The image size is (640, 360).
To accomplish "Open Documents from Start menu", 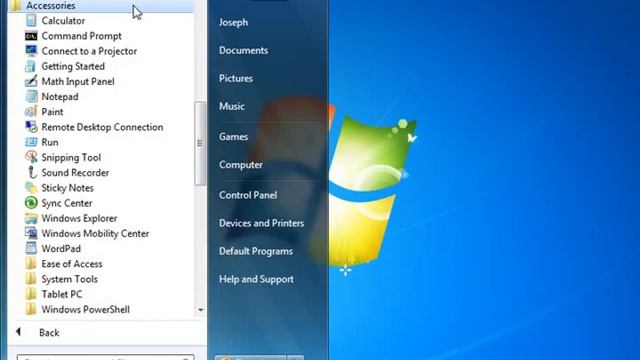I will tap(244, 51).
